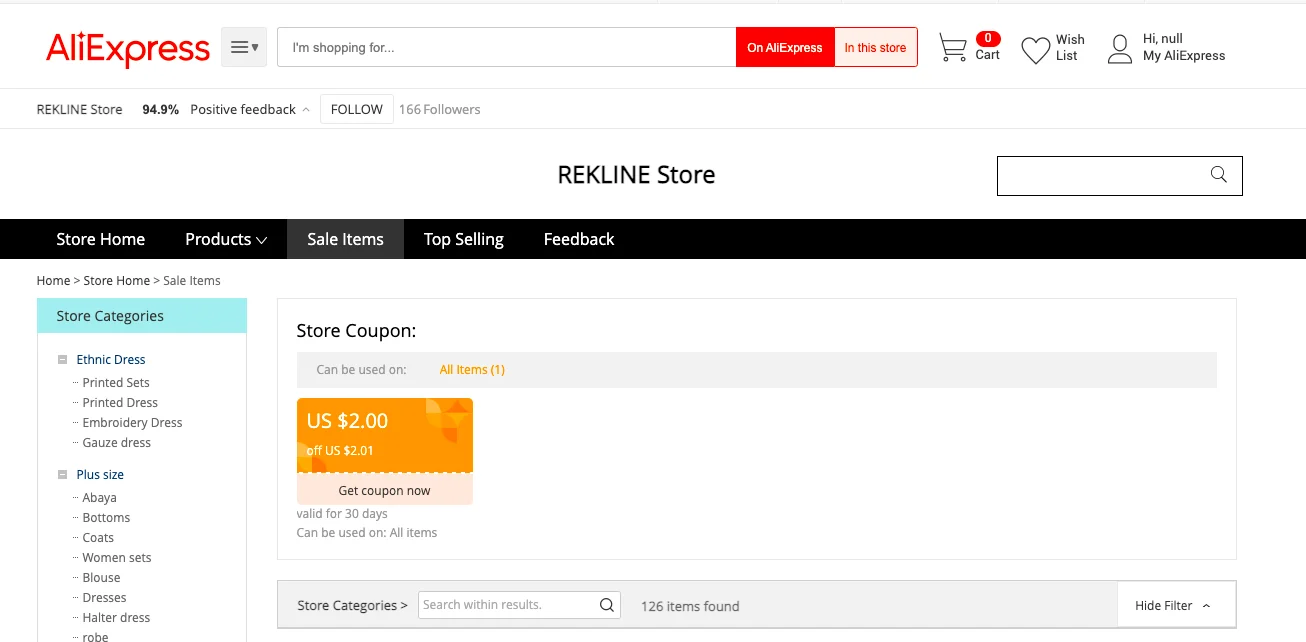Click the AliExpress logo
Image resolution: width=1306 pixels, height=642 pixels.
pyautogui.click(x=127, y=48)
